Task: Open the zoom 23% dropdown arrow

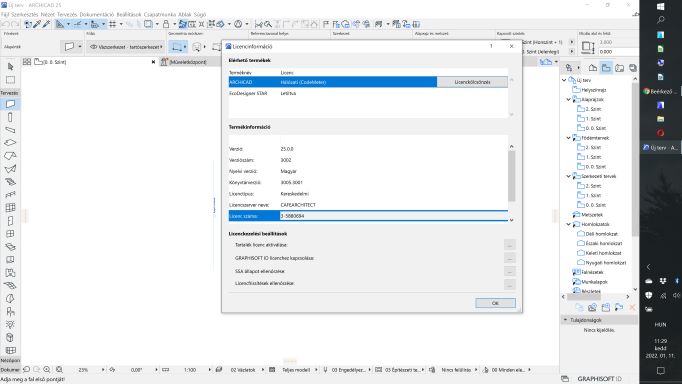Action: 103,370
